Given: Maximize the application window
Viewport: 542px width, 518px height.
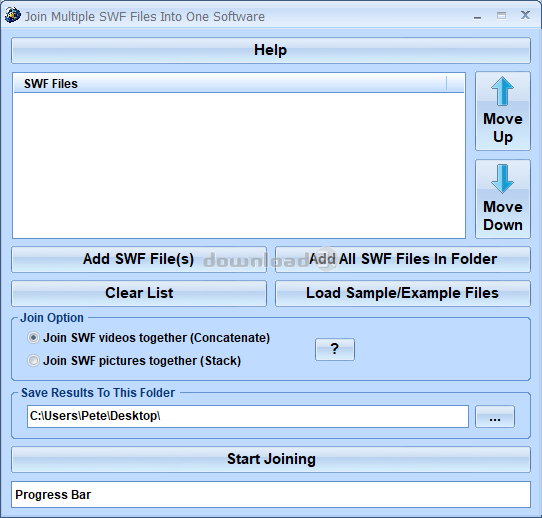Looking at the screenshot, I should (x=501, y=16).
